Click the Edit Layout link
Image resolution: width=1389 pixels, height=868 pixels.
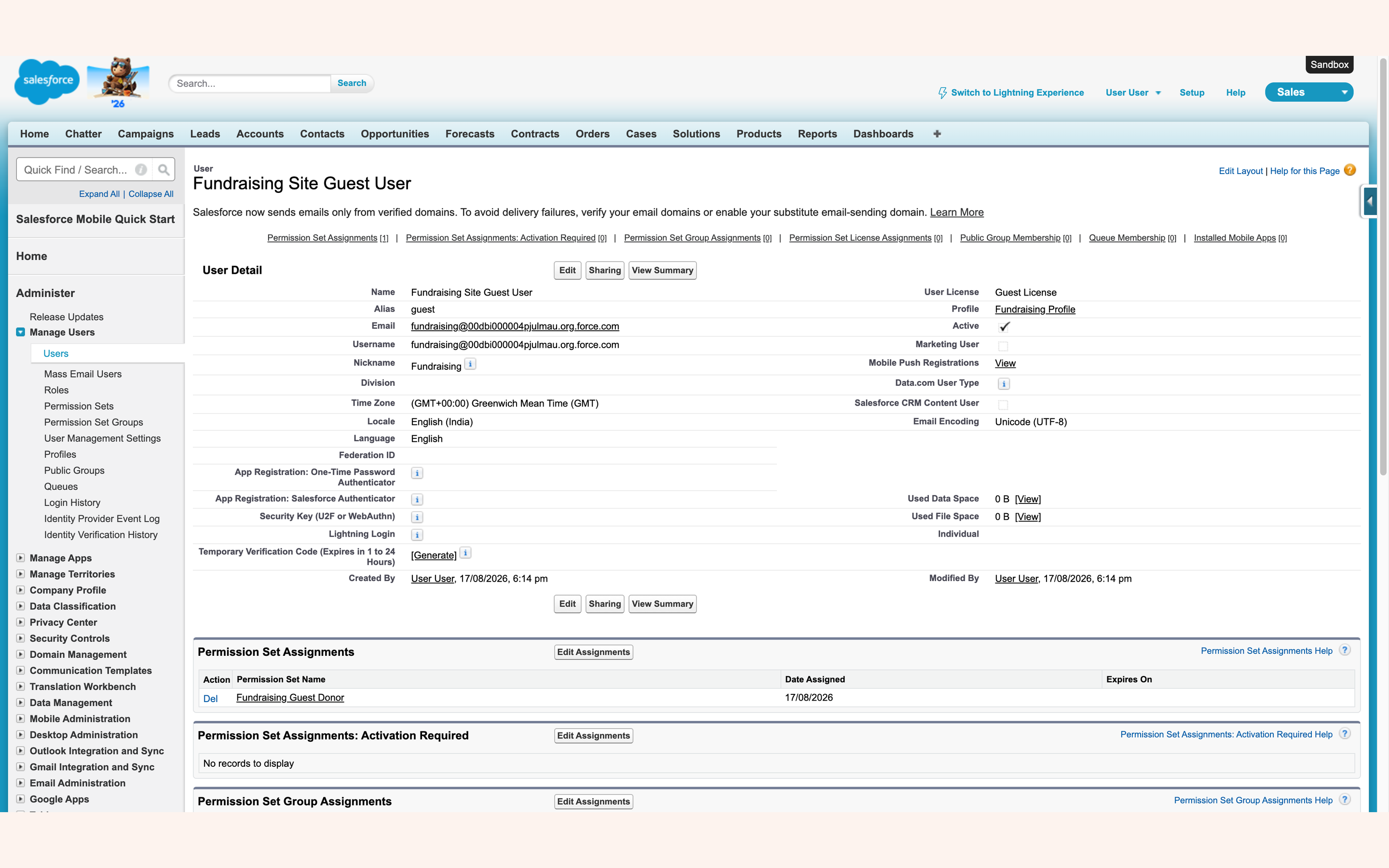[x=1240, y=171]
